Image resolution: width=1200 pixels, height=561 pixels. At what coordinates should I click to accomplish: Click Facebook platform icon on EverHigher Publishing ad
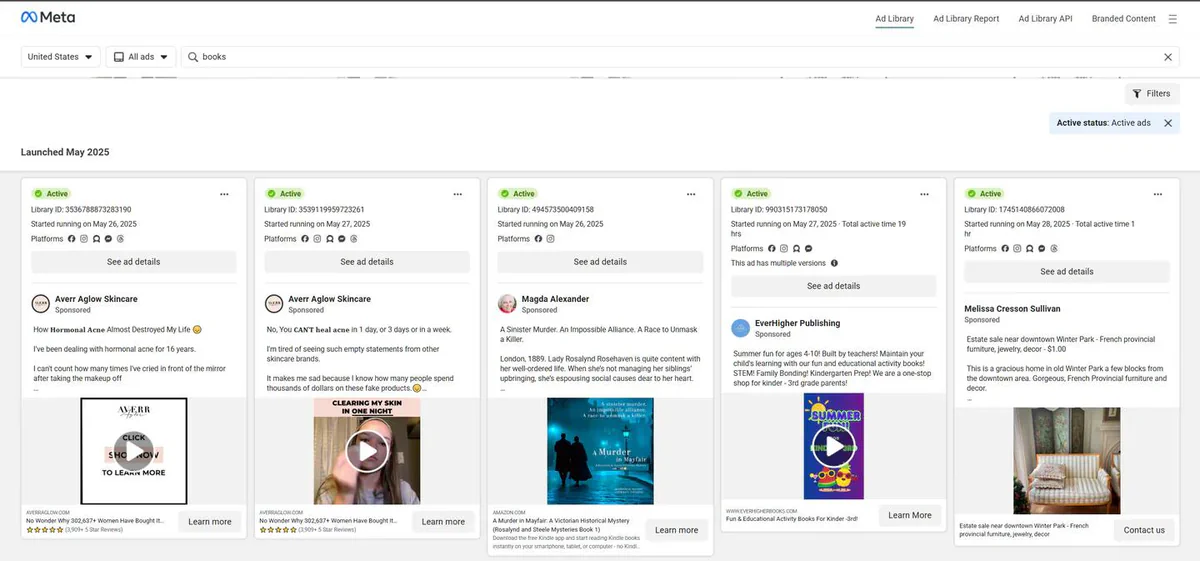(772, 249)
